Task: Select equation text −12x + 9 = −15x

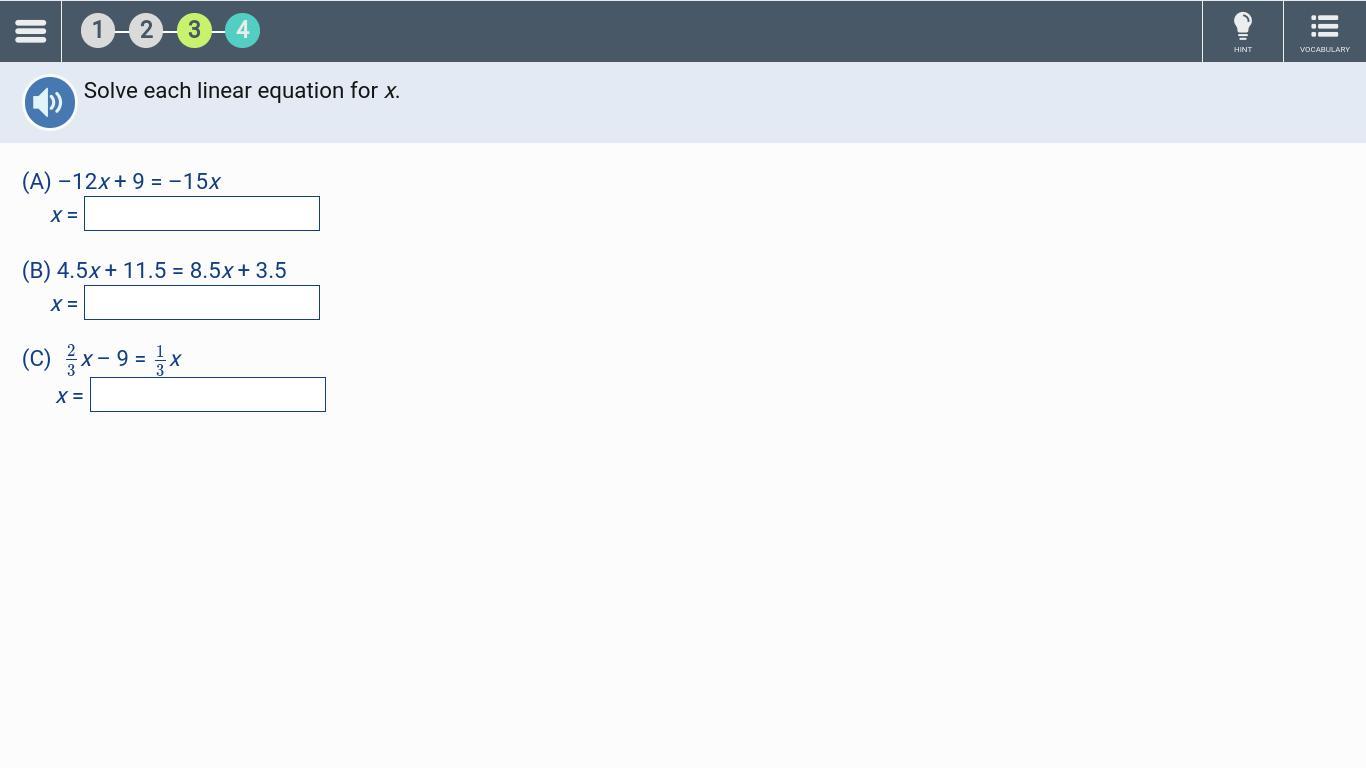Action: [140, 182]
